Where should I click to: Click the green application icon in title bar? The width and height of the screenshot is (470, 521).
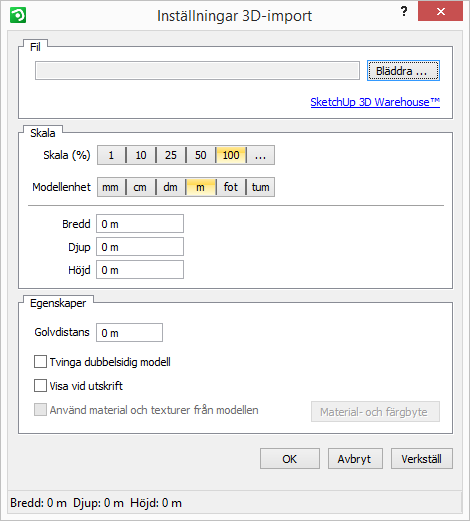(18, 16)
